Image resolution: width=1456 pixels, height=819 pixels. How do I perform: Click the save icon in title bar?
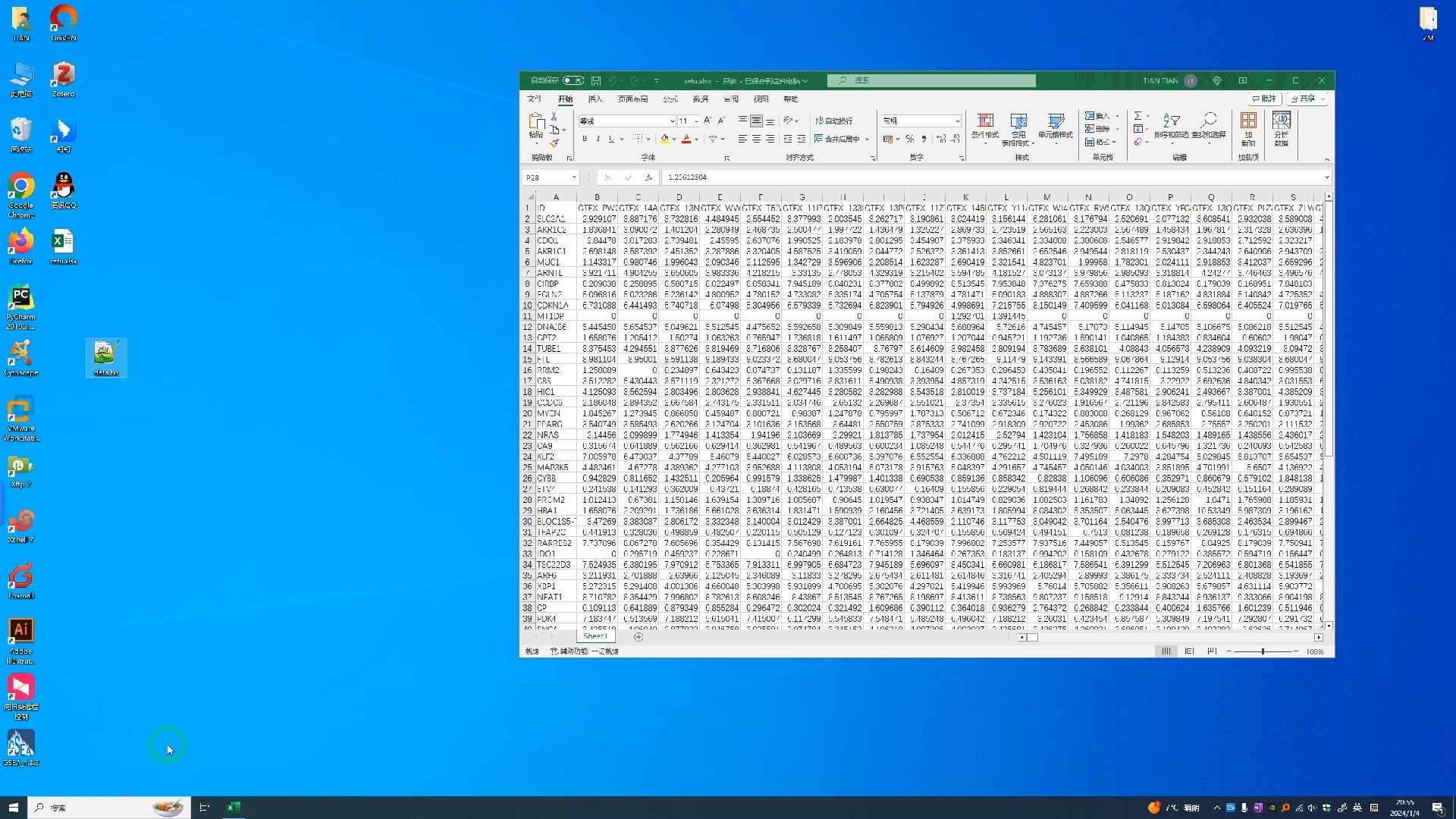coord(596,80)
